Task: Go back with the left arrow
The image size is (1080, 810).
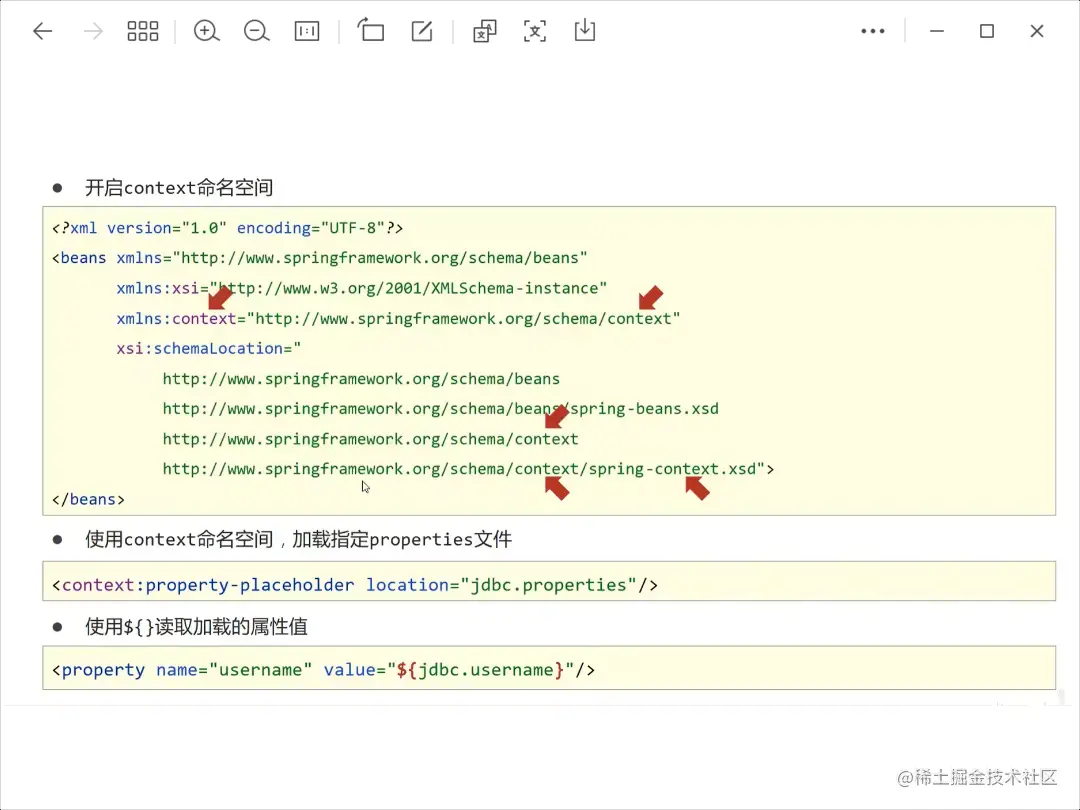Action: coord(43,31)
